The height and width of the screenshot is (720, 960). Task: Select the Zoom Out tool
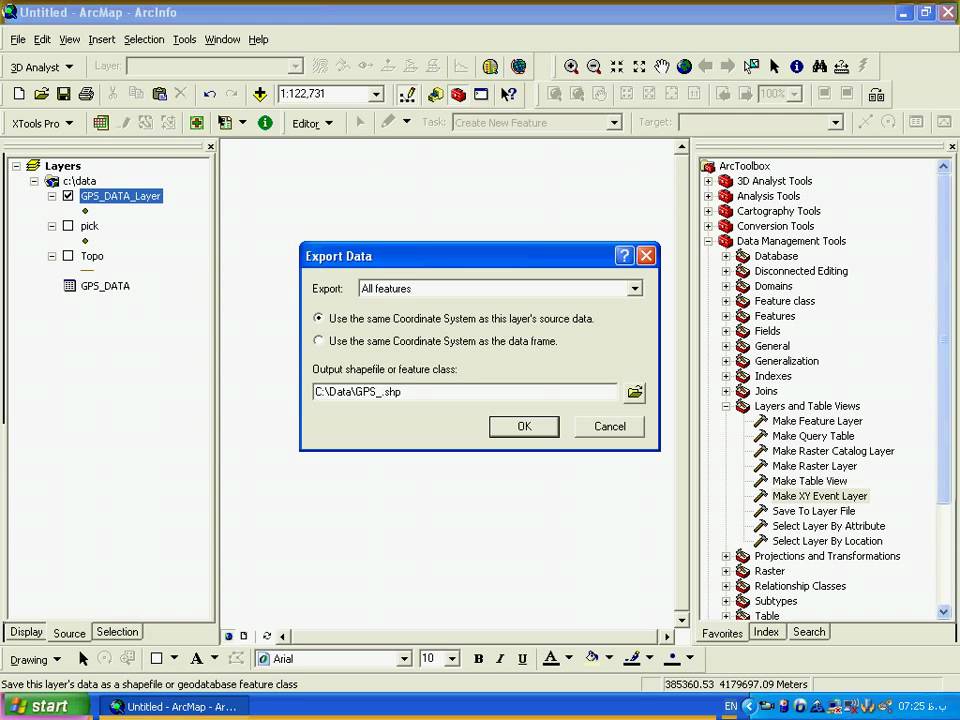pos(593,66)
